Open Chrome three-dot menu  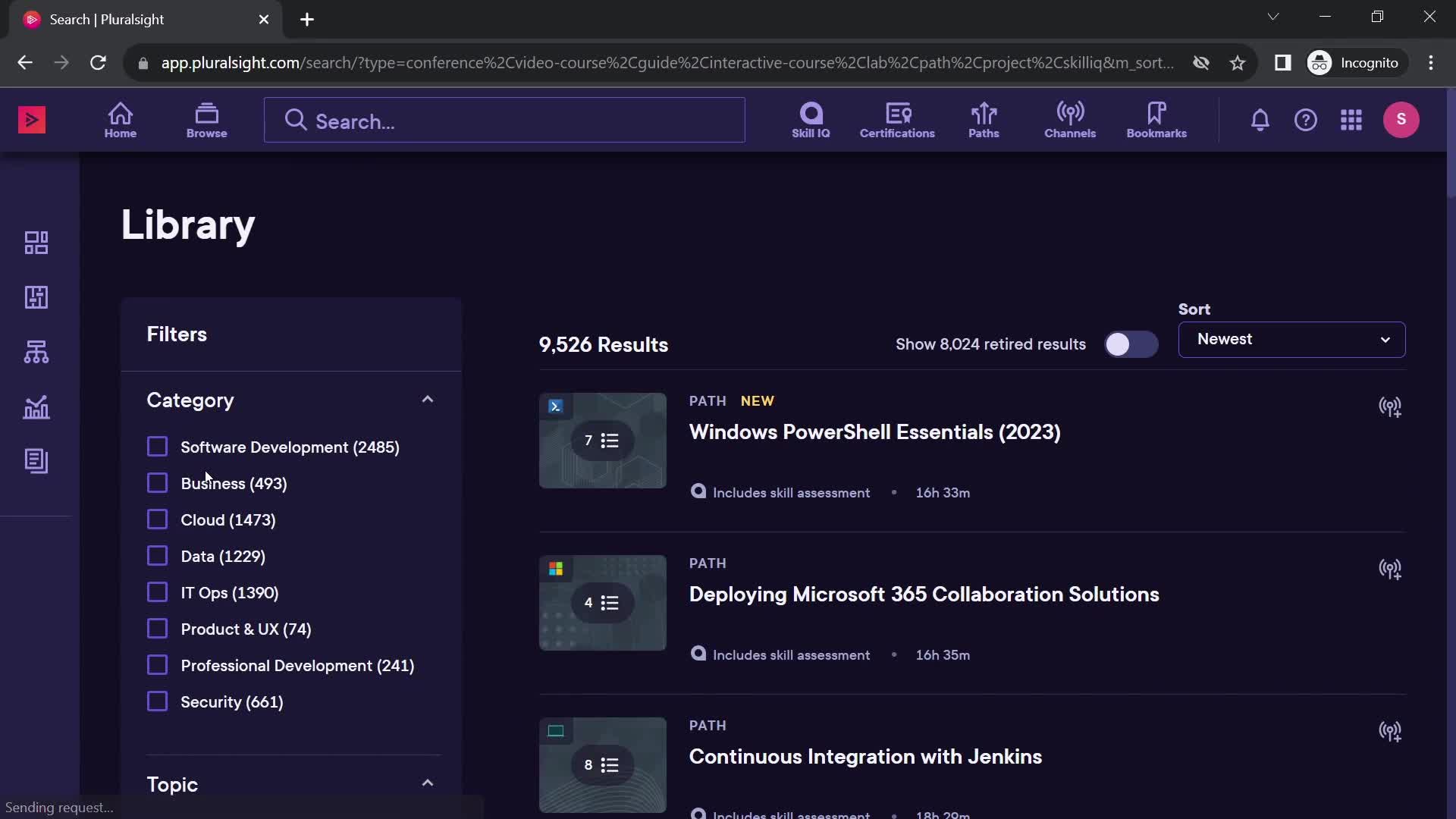[1430, 63]
